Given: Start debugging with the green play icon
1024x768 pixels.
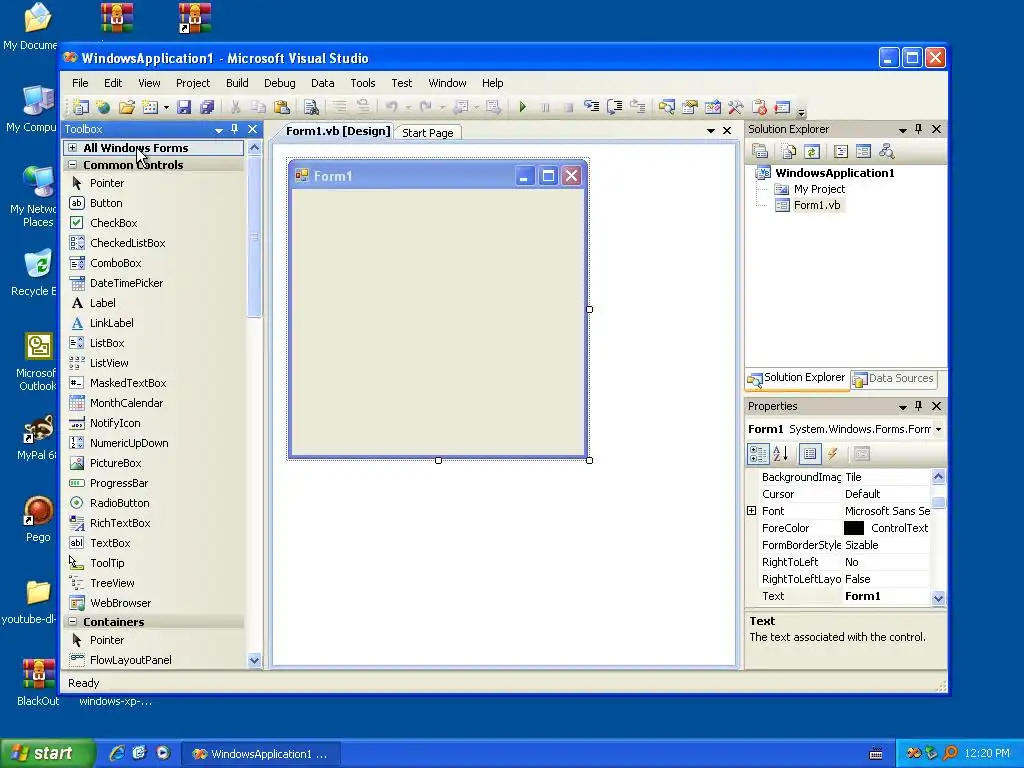Looking at the screenshot, I should pos(522,107).
